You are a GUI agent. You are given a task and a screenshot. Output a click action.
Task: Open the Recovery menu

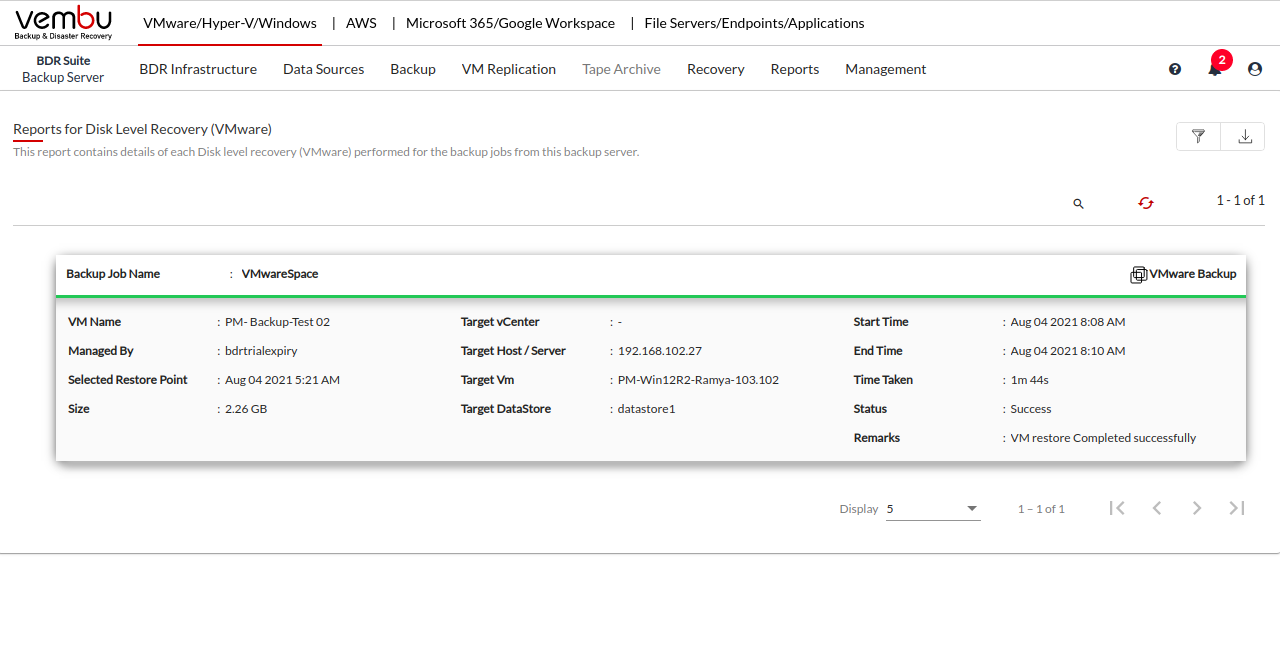715,69
